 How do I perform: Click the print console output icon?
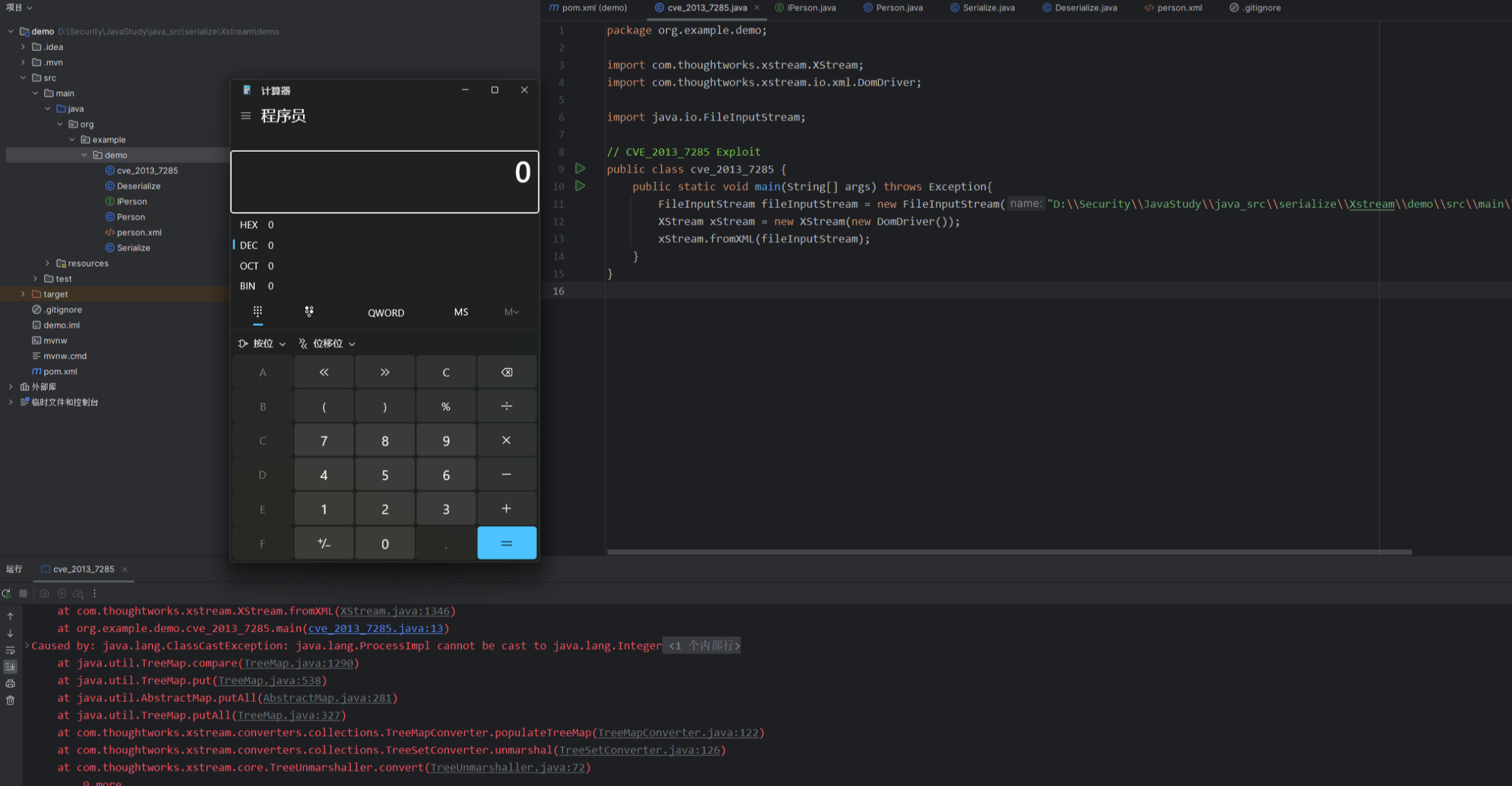(10, 684)
